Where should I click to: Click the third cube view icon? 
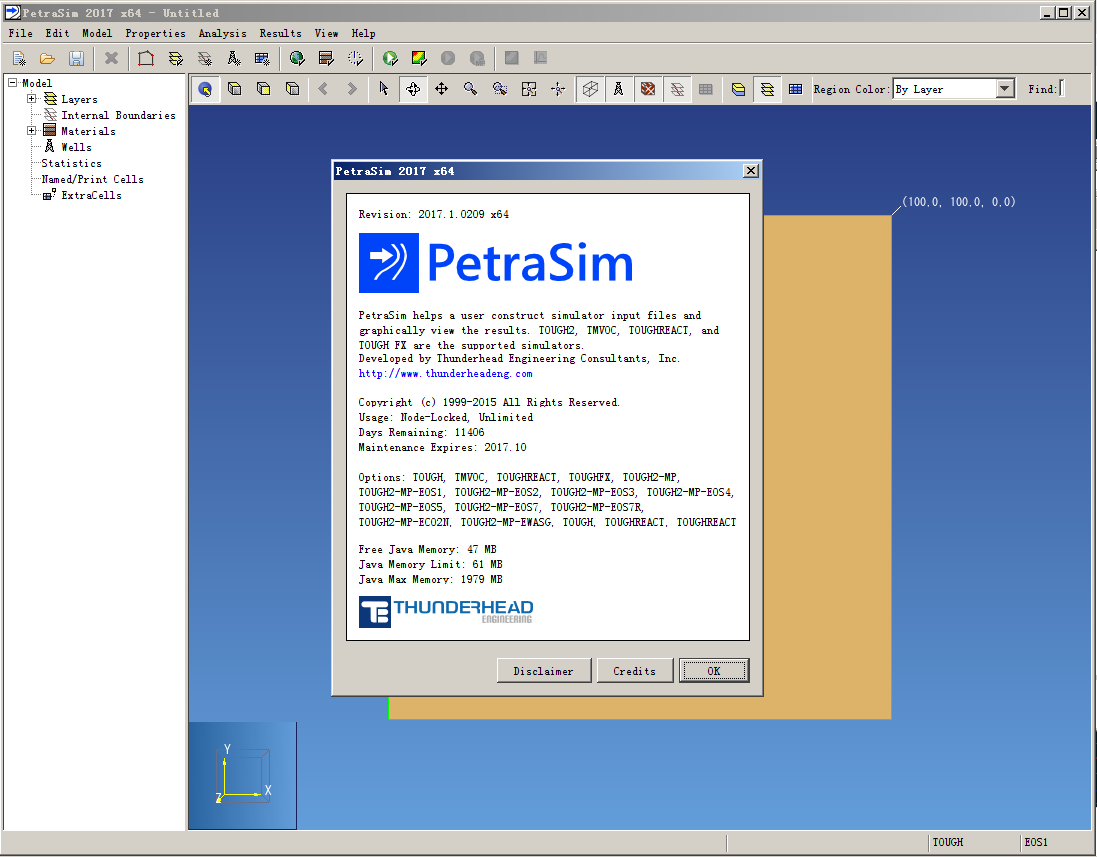coord(292,89)
